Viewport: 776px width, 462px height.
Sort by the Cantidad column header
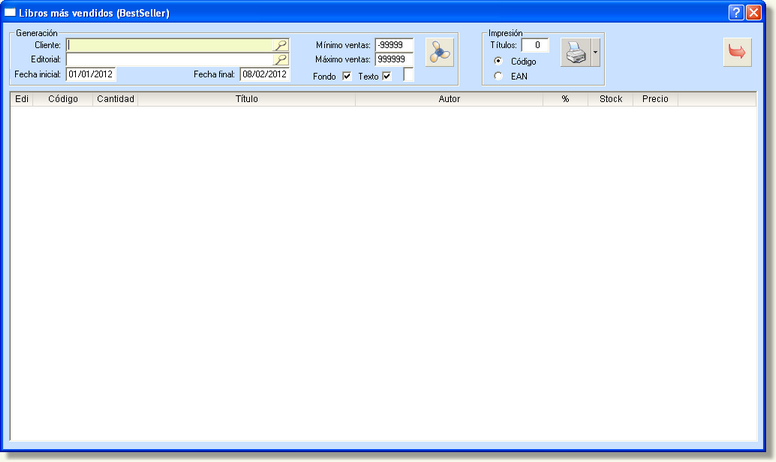[115, 99]
